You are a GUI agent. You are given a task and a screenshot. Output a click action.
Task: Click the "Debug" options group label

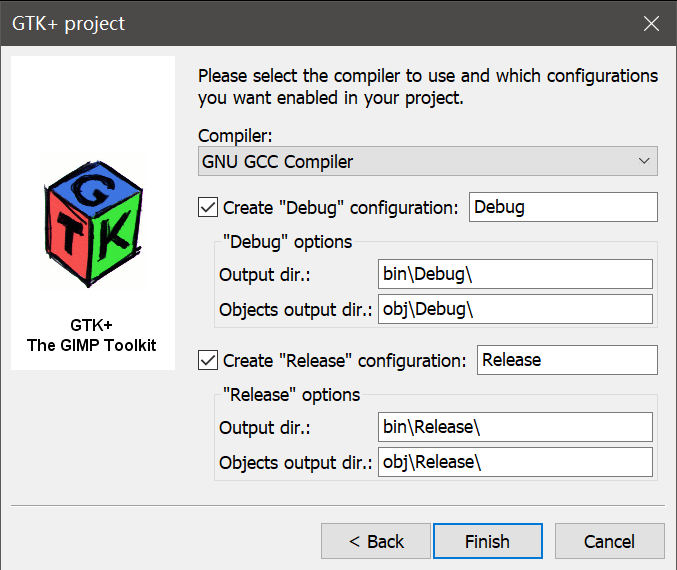[286, 242]
